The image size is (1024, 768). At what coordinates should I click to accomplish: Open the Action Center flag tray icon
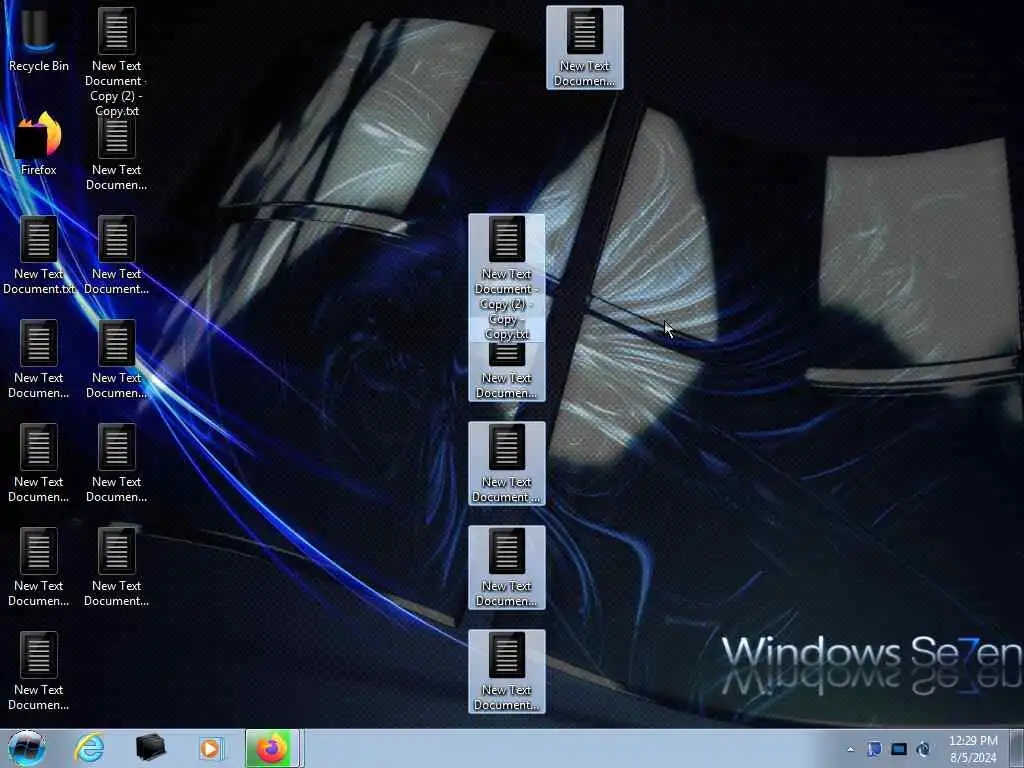point(874,749)
